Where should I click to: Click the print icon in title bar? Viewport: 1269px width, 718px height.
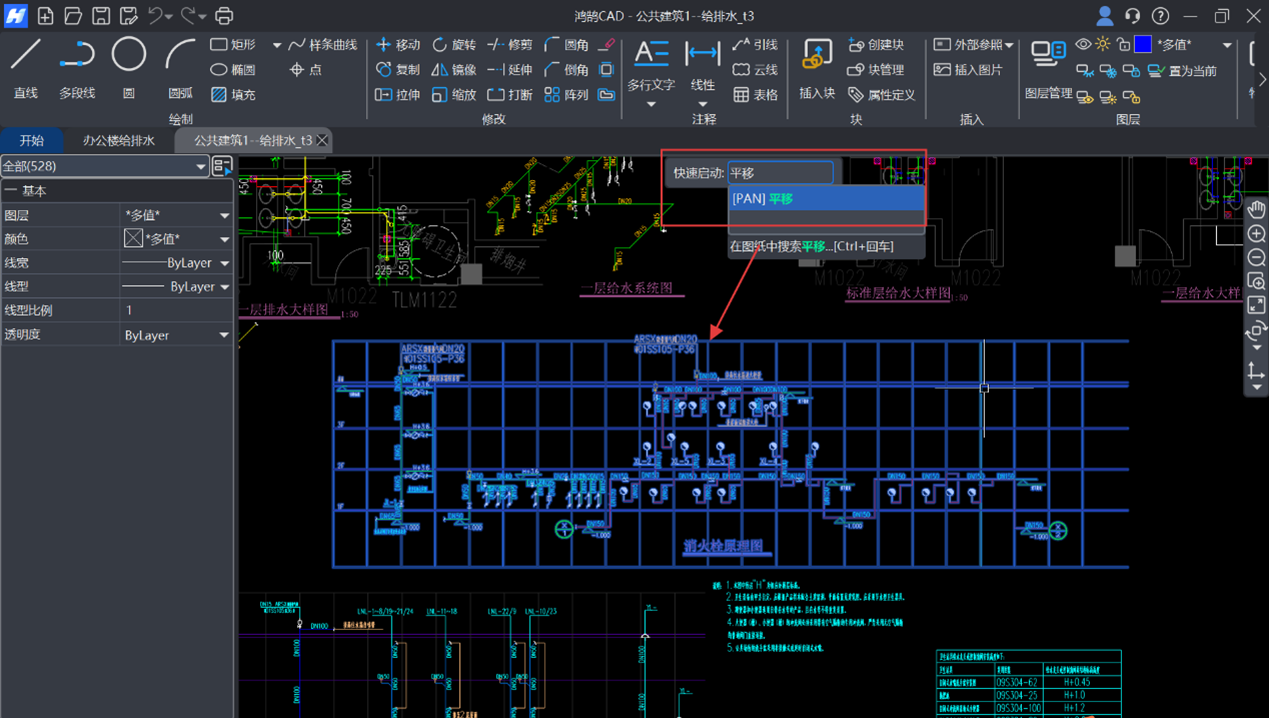(224, 16)
